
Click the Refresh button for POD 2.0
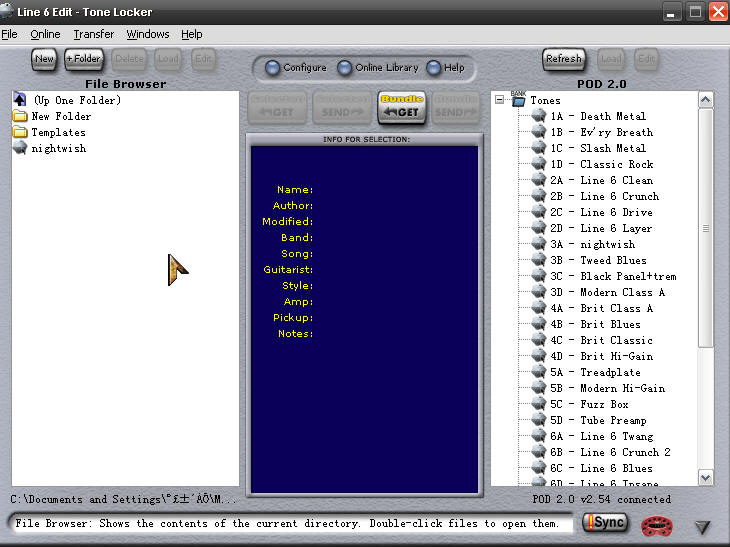point(563,59)
